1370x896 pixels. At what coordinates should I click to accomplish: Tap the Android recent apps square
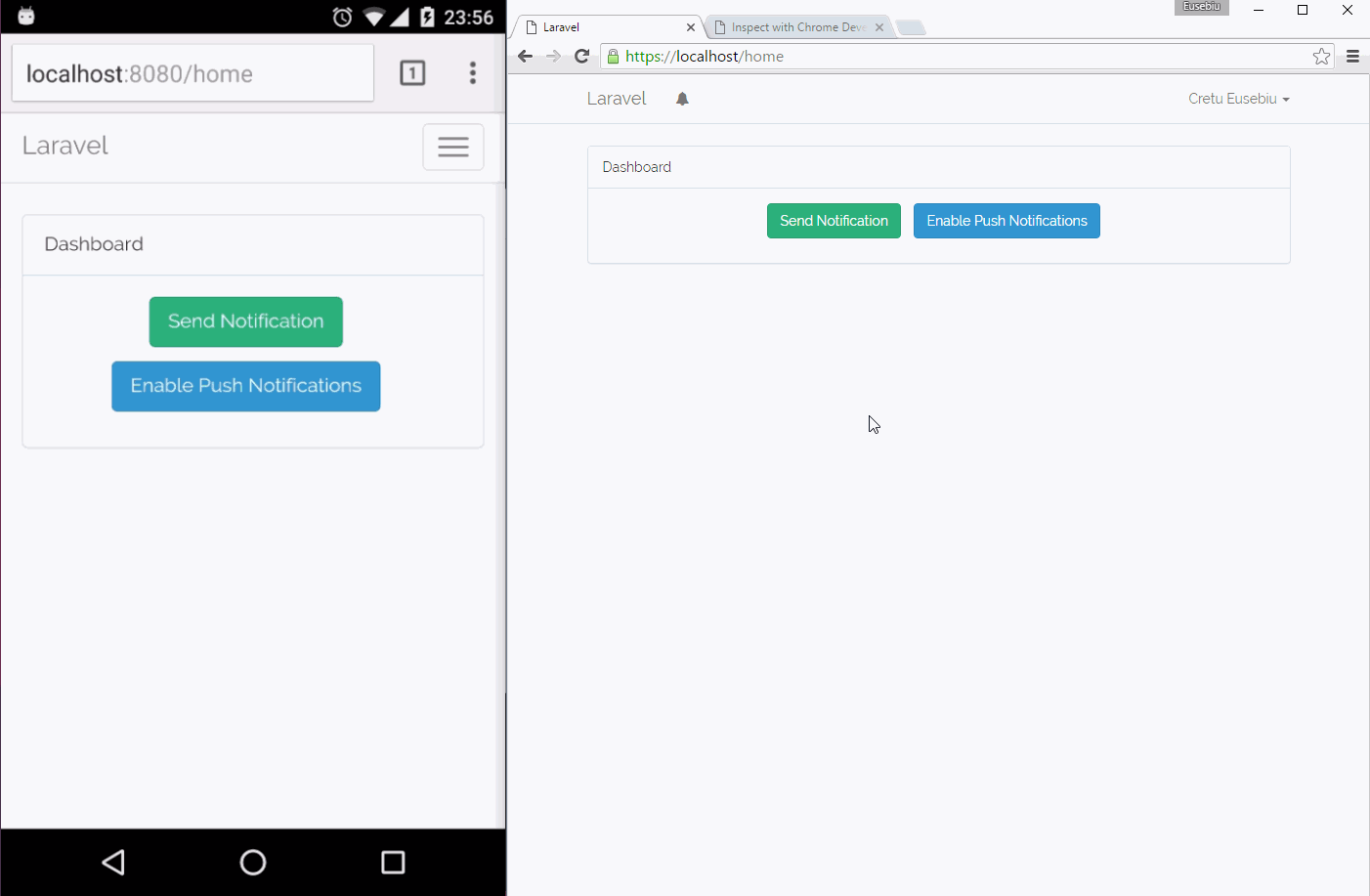tap(393, 862)
